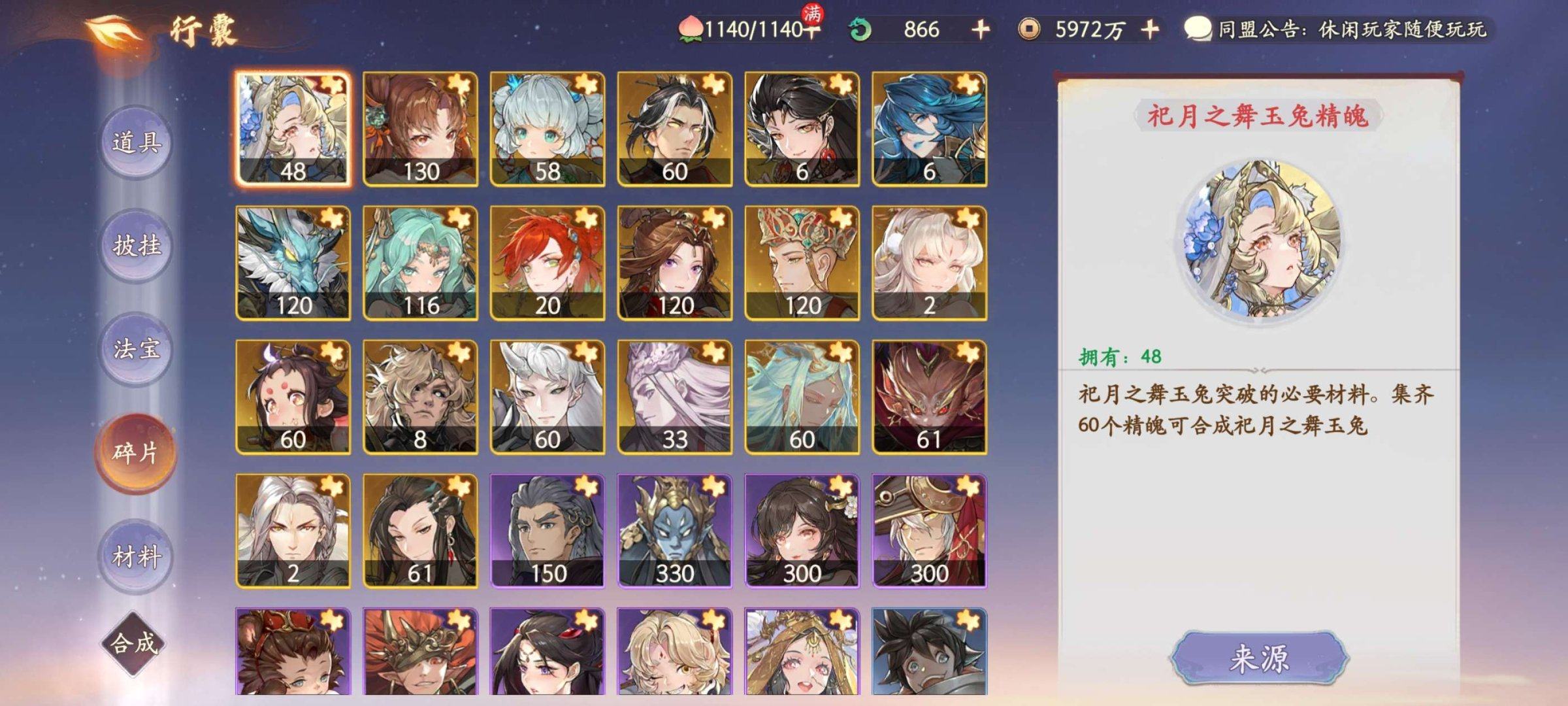Tap the 合成 synthesis diamond button
Image resolution: width=1568 pixels, height=706 pixels.
click(x=134, y=645)
